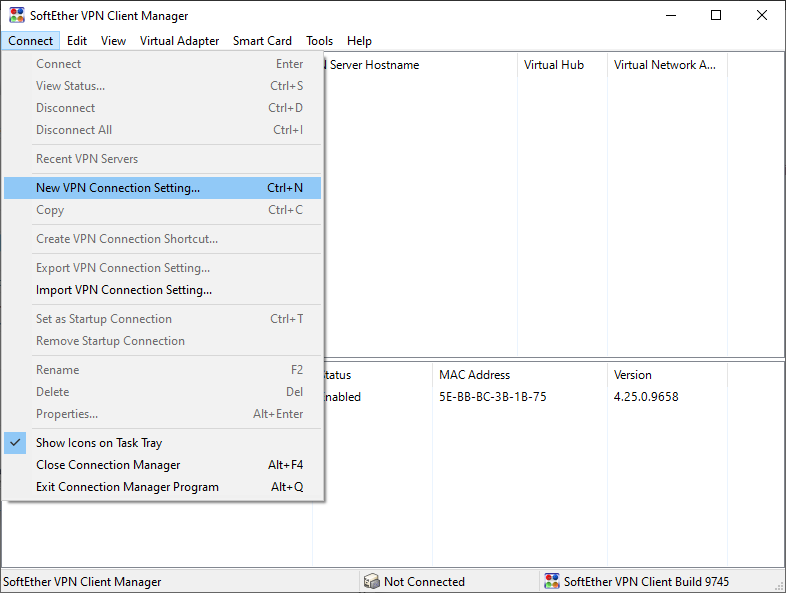Click the SoftEther VPN Client Build icon
Screen dimensions: 786x593
[552, 581]
